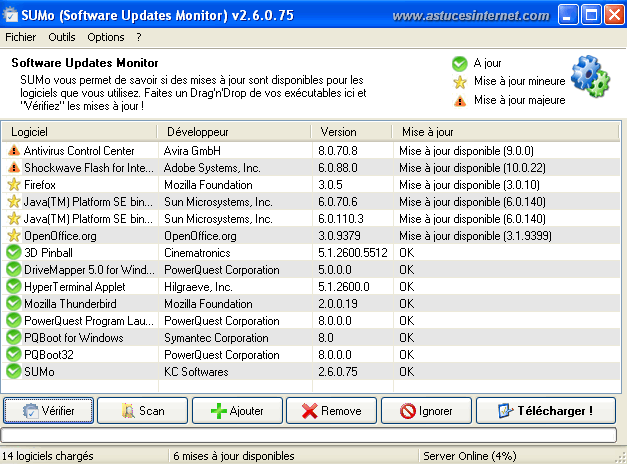
Task: Open the Fichier menu
Action: 20,37
